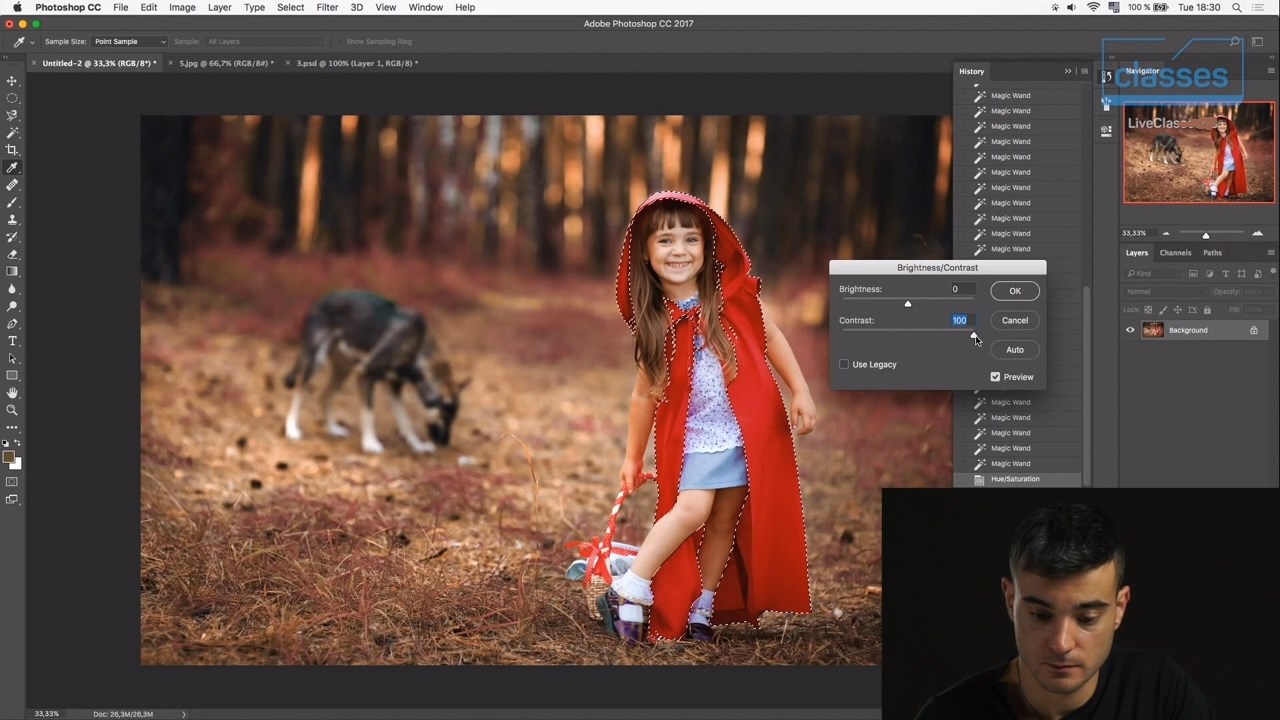Viewport: 1280px width, 720px height.
Task: Toggle lock all padlock icon
Action: 1205,310
